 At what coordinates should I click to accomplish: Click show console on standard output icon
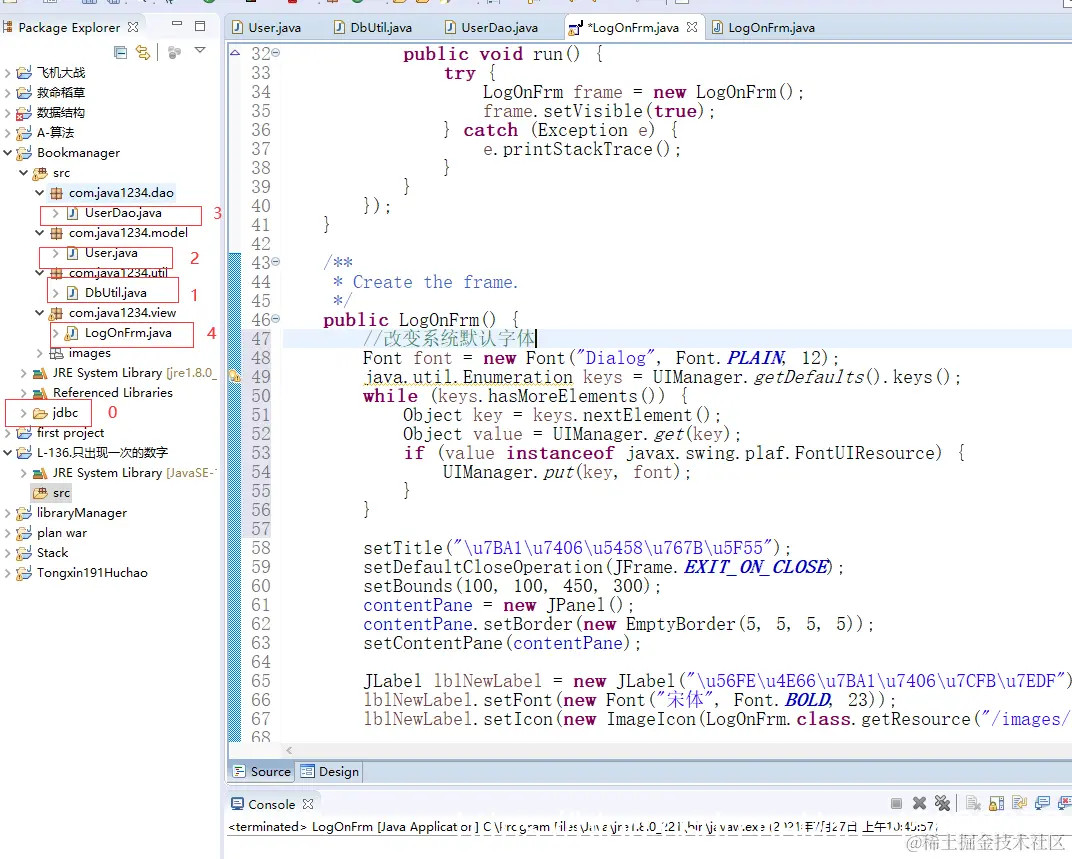[1043, 803]
